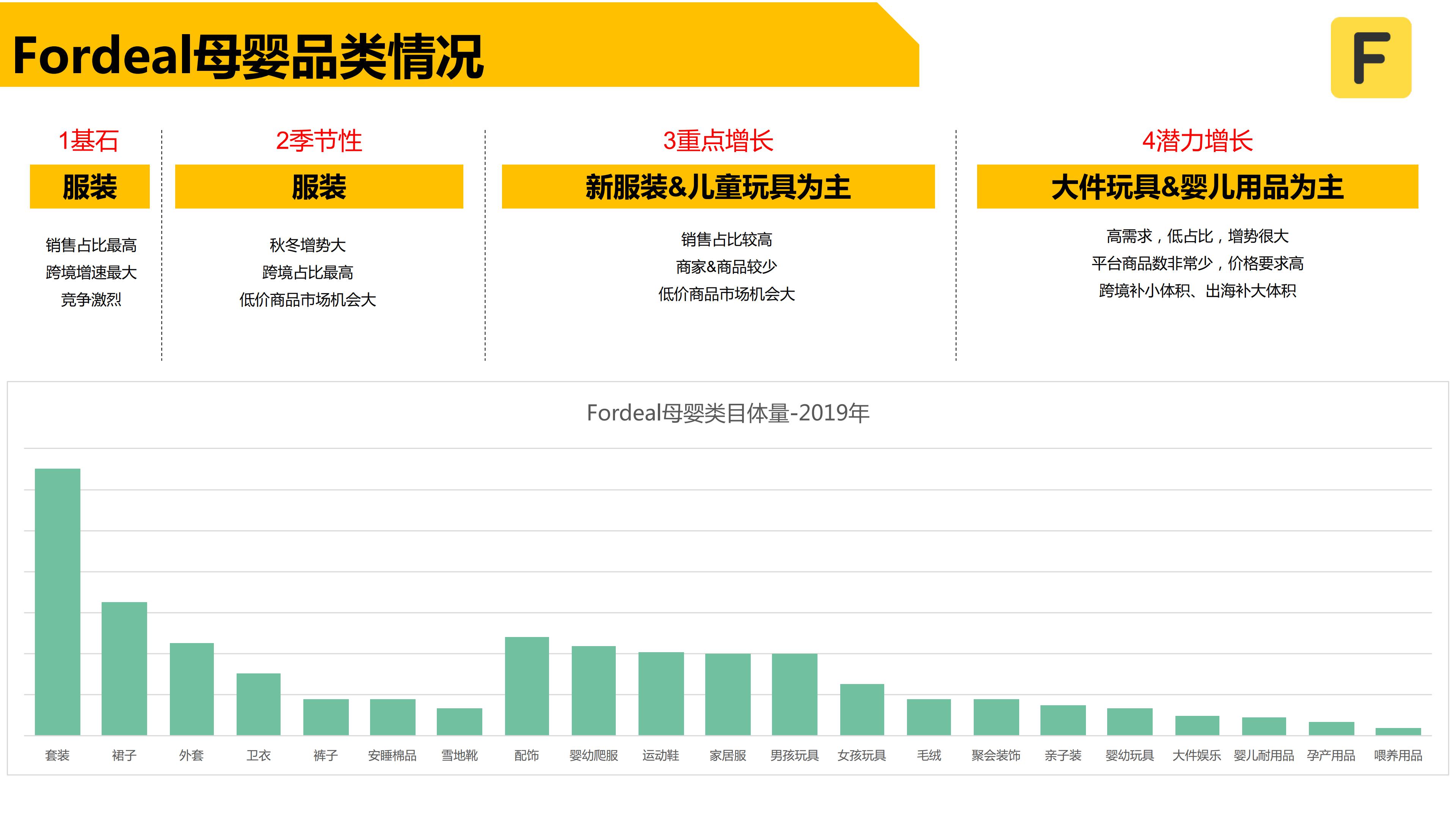The width and height of the screenshot is (1456, 819).
Task: Select the 雪地靴 bar in the chart
Action: (x=460, y=722)
